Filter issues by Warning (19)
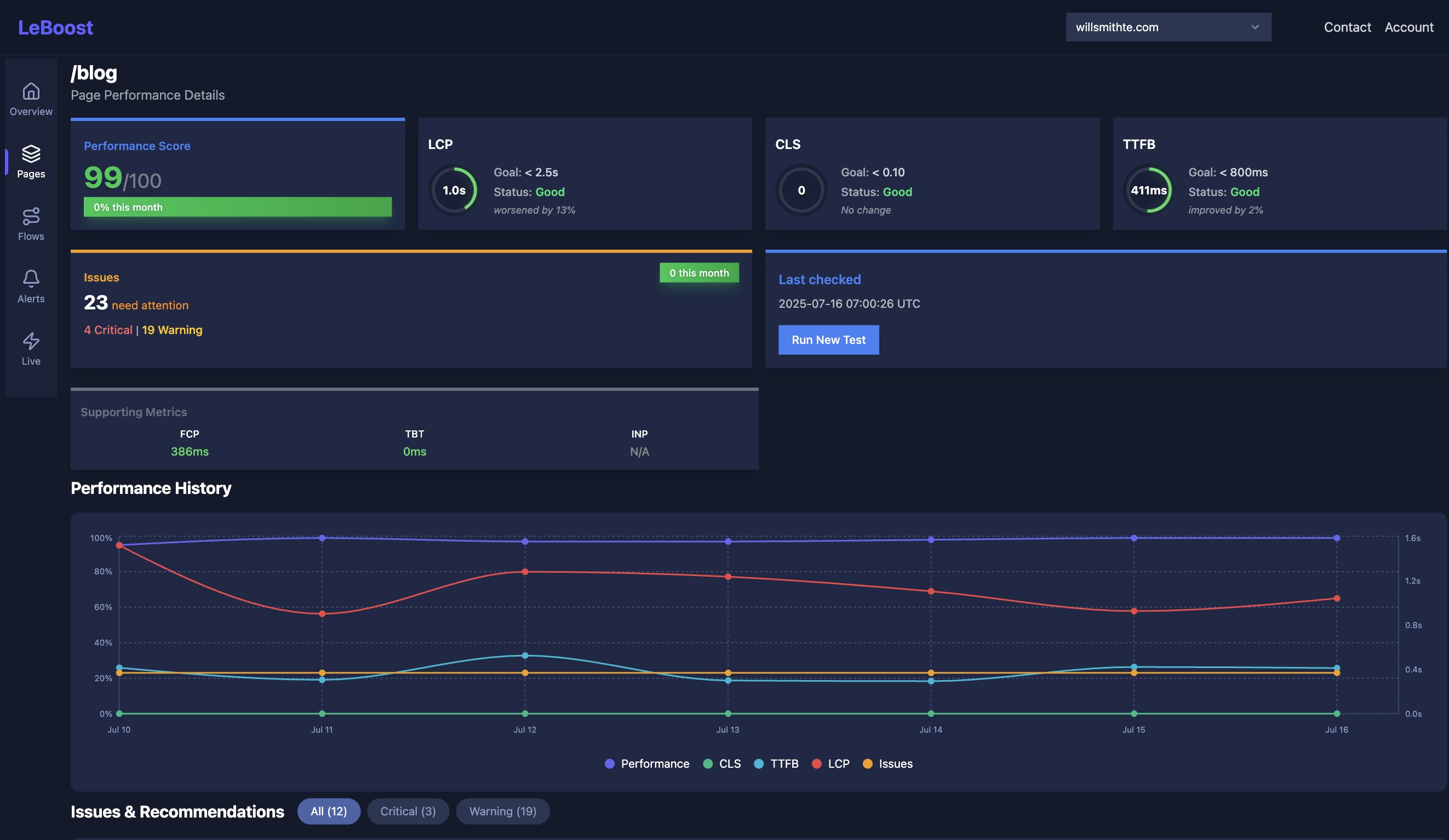Viewport: 1449px width, 840px height. [502, 812]
